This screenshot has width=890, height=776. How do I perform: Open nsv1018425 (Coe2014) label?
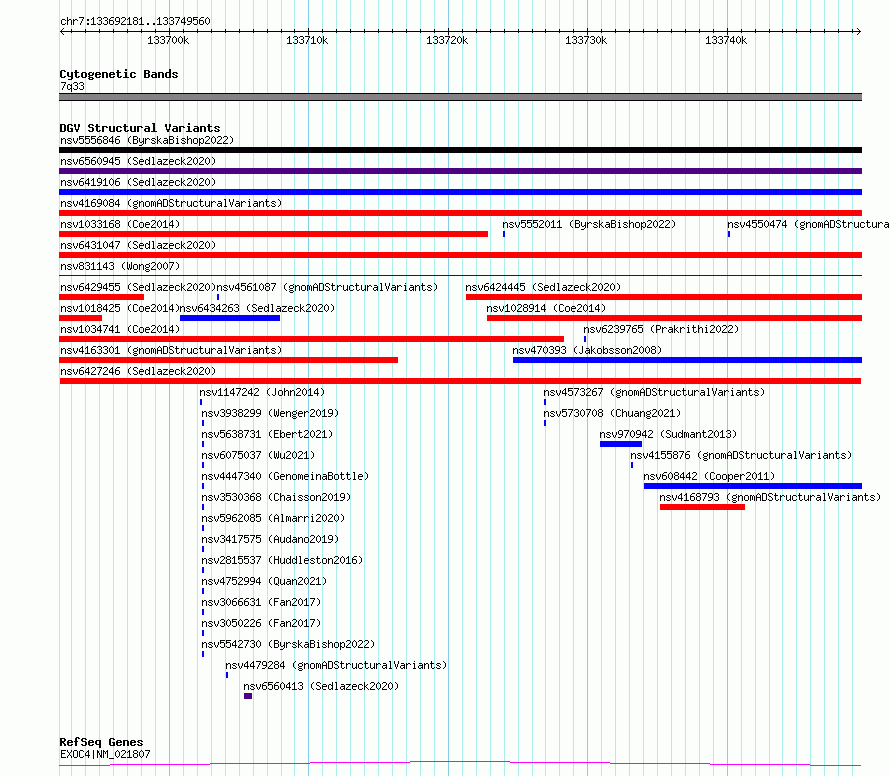tap(120, 308)
